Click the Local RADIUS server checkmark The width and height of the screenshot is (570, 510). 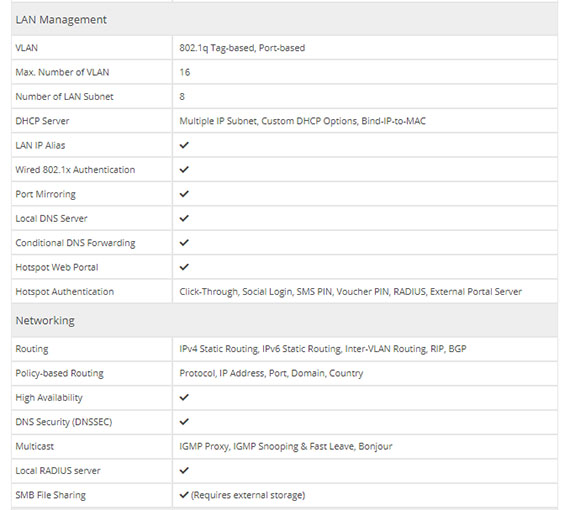(x=184, y=470)
